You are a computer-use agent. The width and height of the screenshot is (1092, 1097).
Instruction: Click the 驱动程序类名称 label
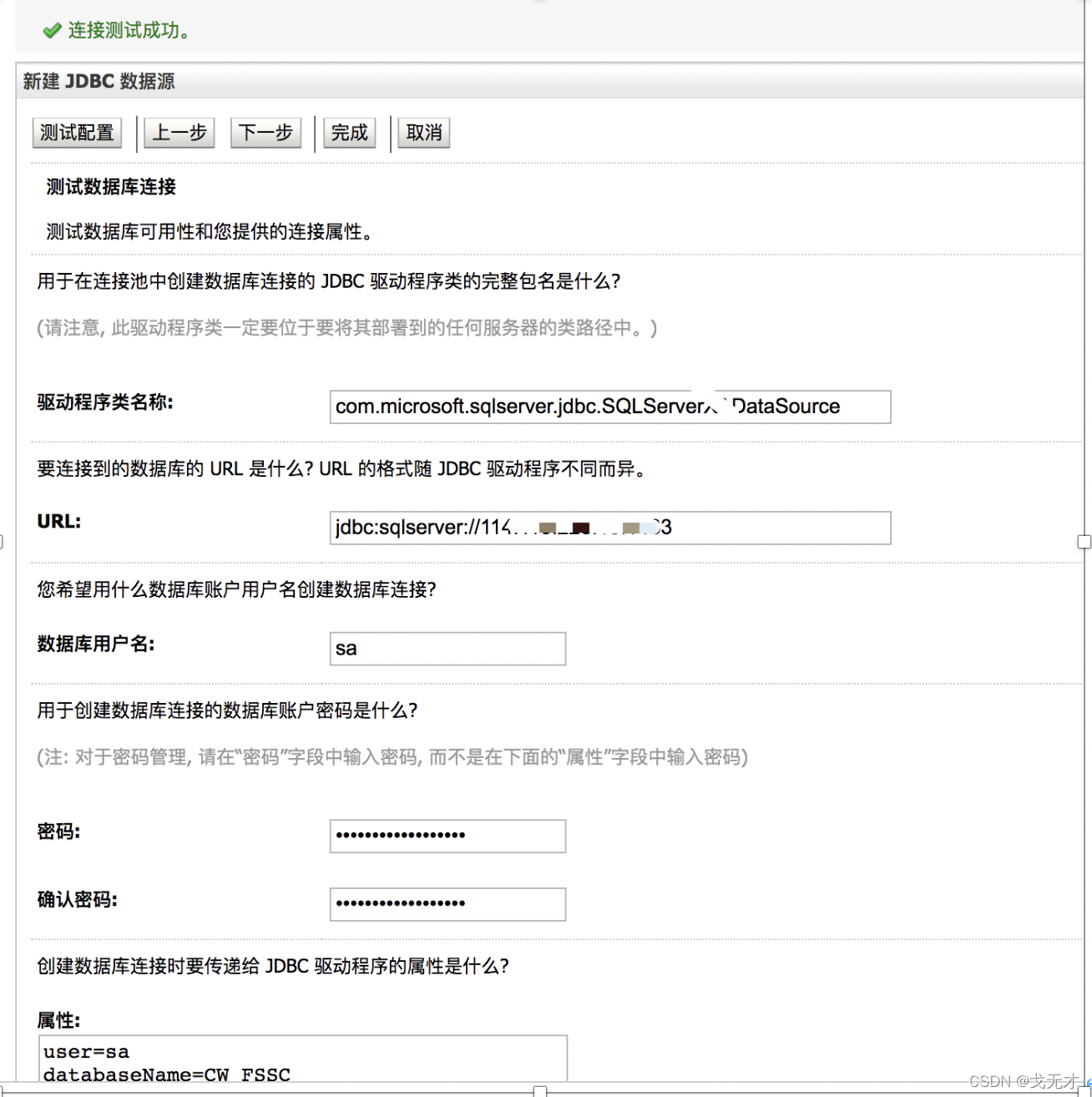pyautogui.click(x=105, y=402)
